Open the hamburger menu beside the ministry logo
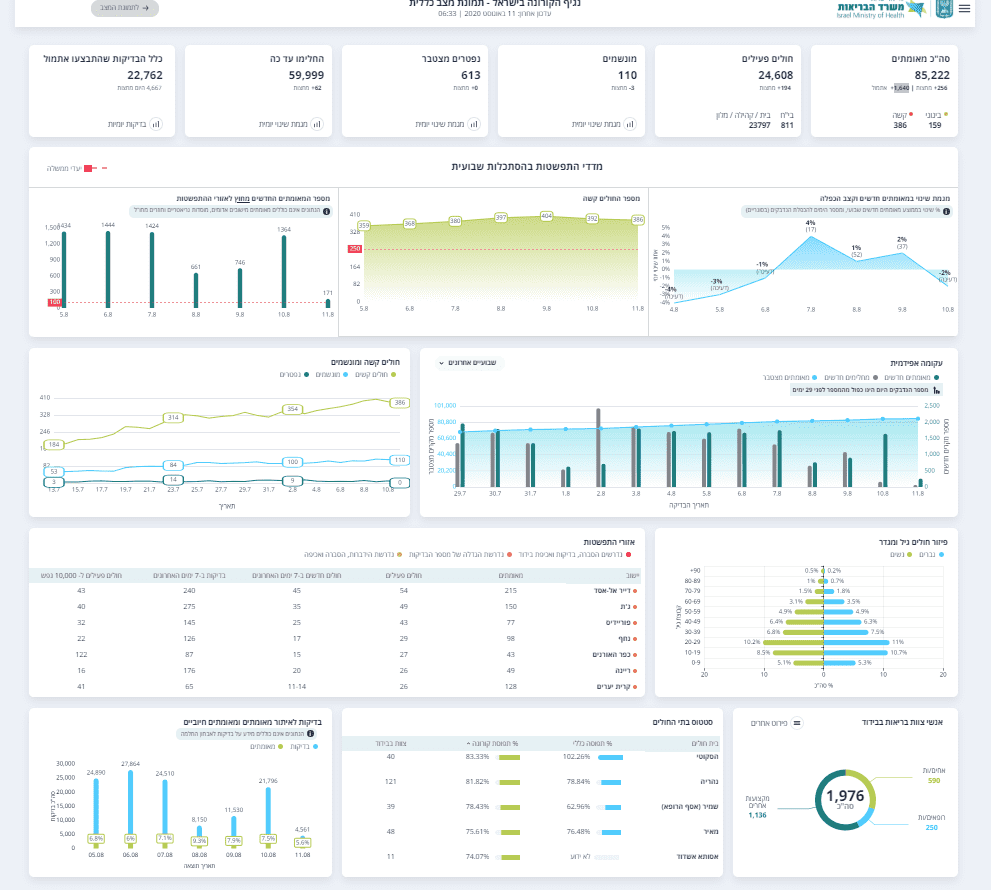The image size is (991, 890). [964, 9]
